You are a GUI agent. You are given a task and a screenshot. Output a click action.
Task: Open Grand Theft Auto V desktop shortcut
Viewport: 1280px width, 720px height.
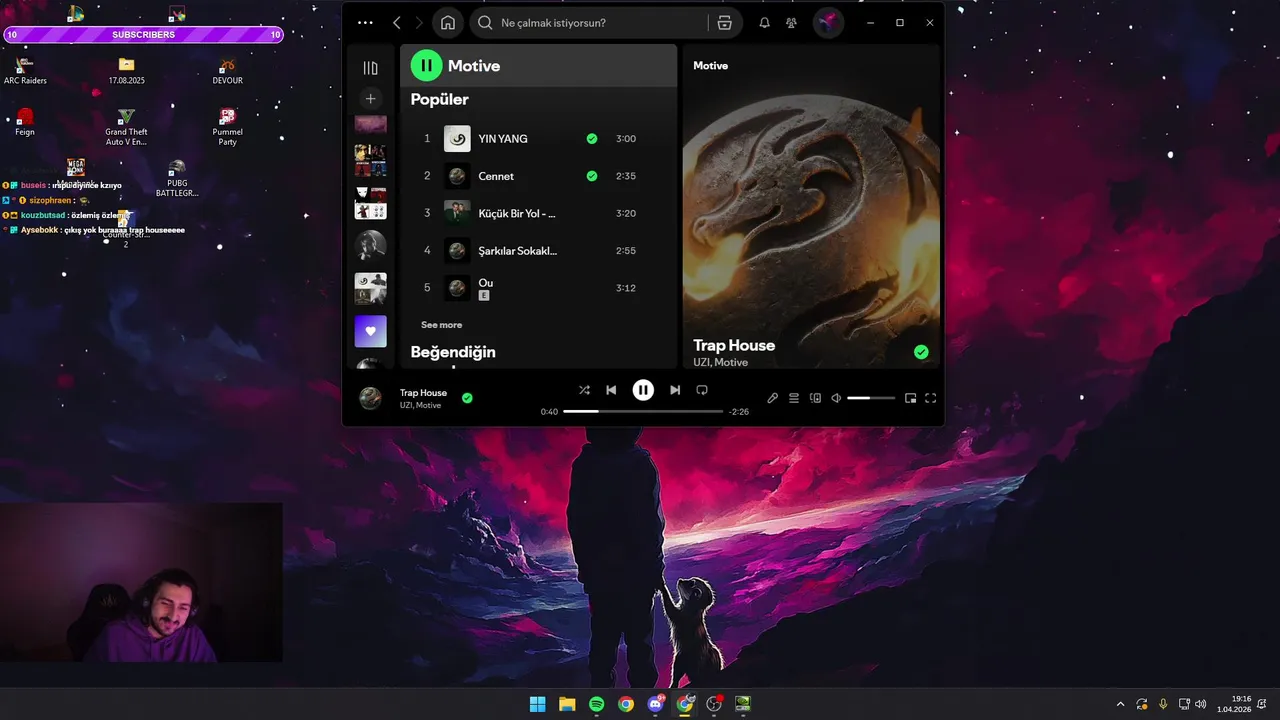pyautogui.click(x=126, y=127)
